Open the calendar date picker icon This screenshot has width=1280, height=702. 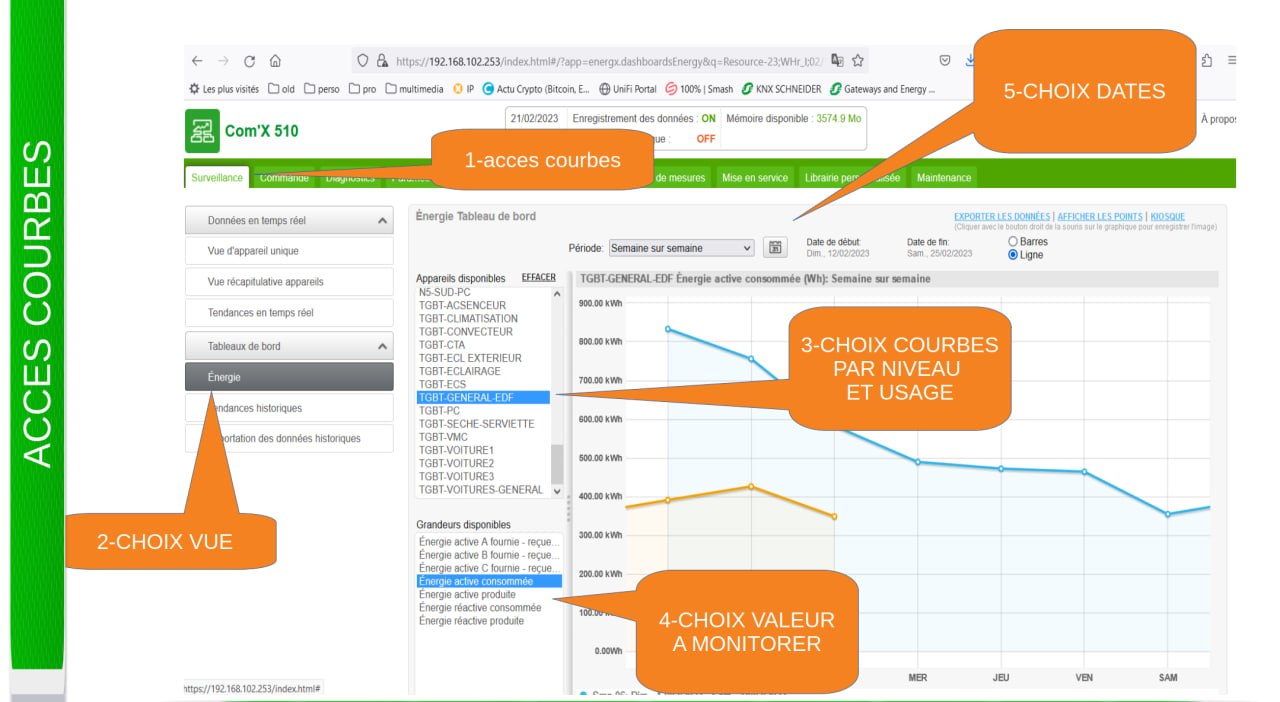tap(774, 248)
